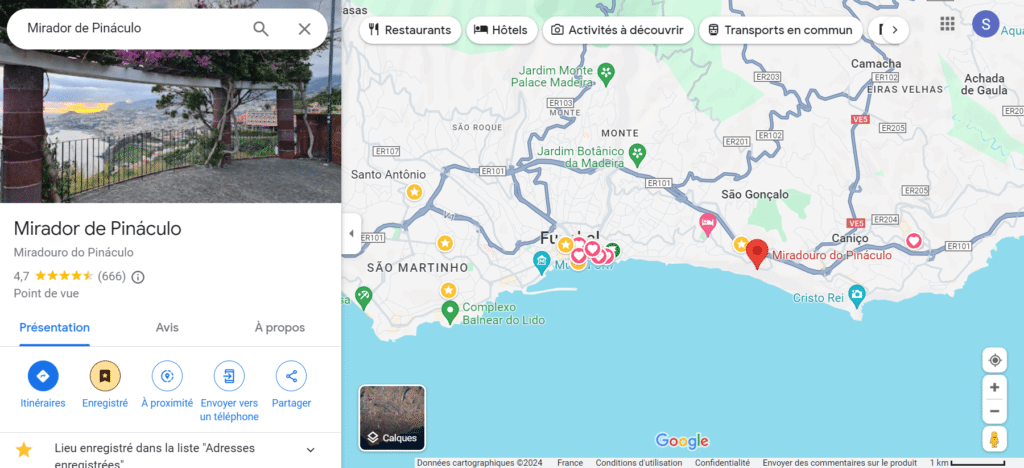Open Conditions d'utilisation link
Viewport: 1024px width, 468px height.
(x=639, y=463)
